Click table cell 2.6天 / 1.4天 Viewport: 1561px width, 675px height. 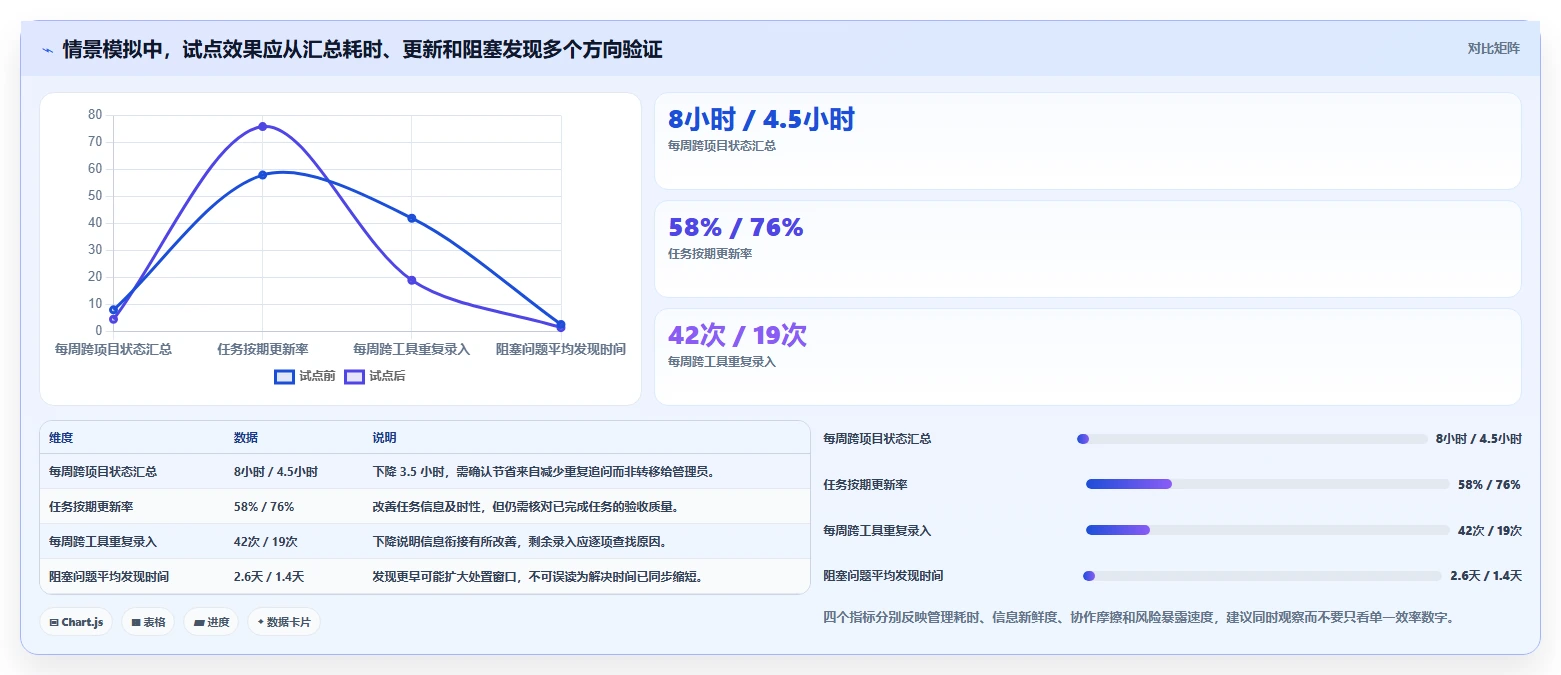(269, 577)
